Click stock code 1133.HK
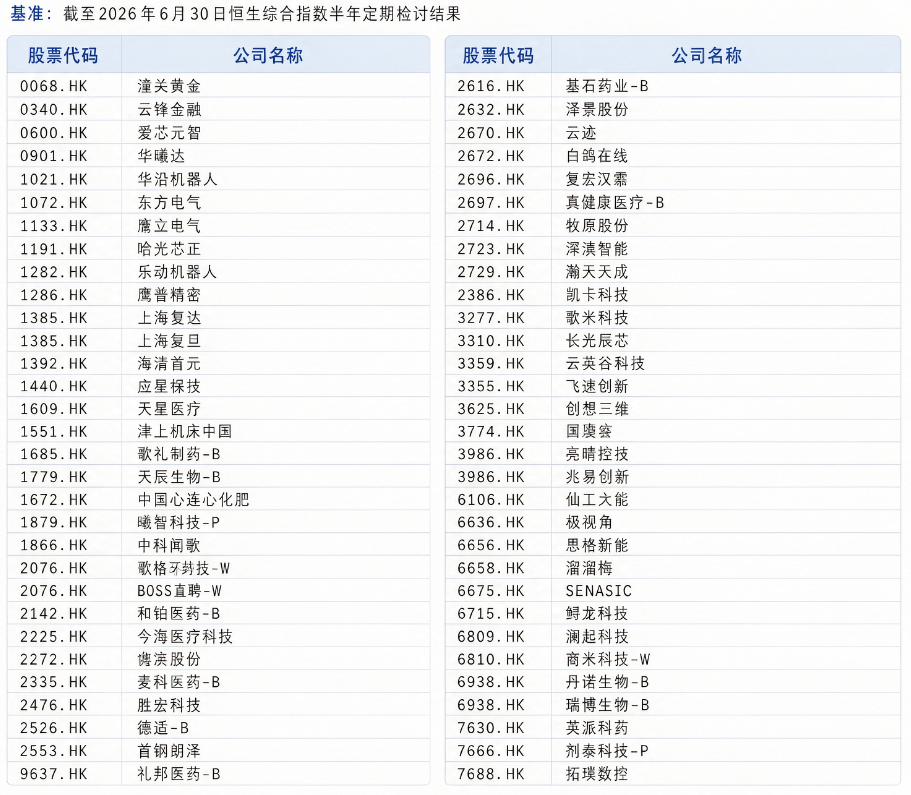Screen dimensions: 911x795 53,226
